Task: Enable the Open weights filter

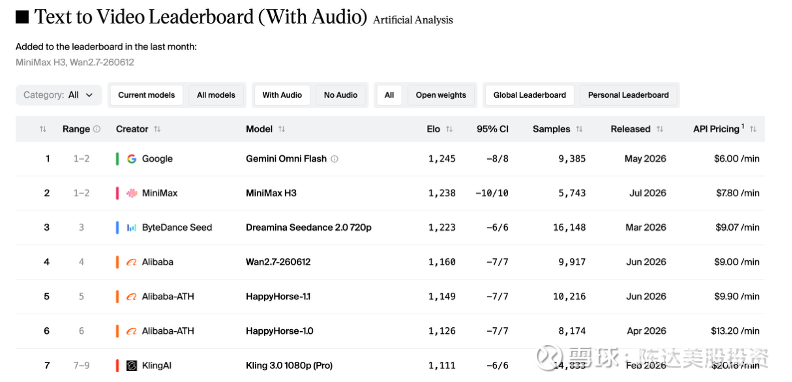Action: [441, 95]
